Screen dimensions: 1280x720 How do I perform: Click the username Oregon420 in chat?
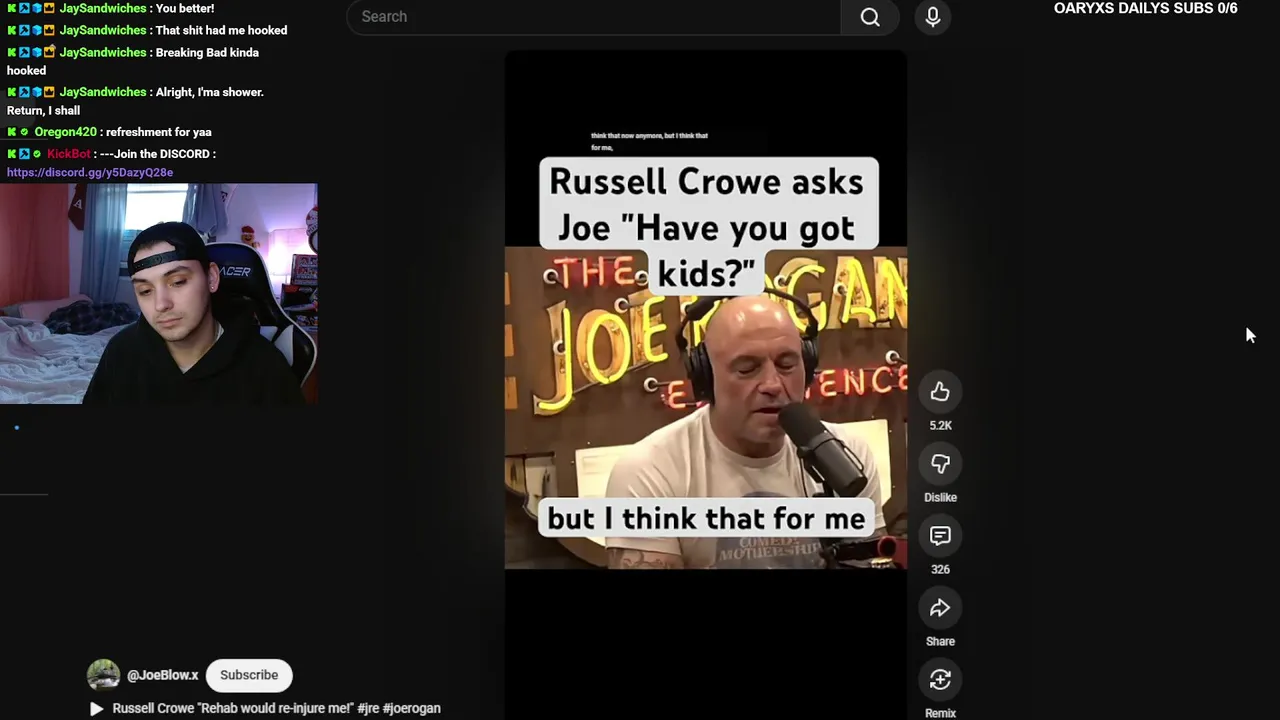coord(65,132)
